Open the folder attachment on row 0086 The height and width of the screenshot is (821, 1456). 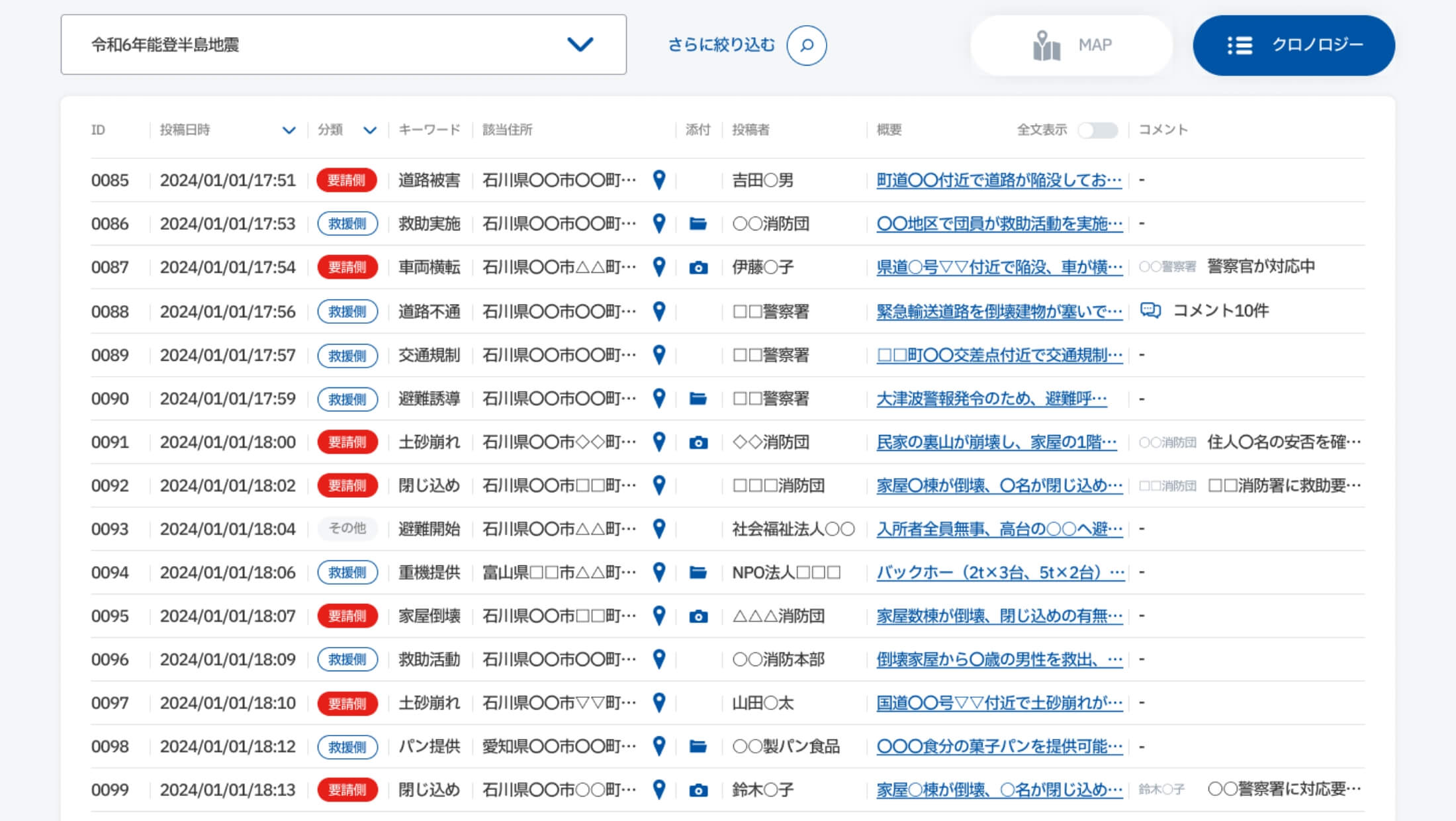[698, 224]
